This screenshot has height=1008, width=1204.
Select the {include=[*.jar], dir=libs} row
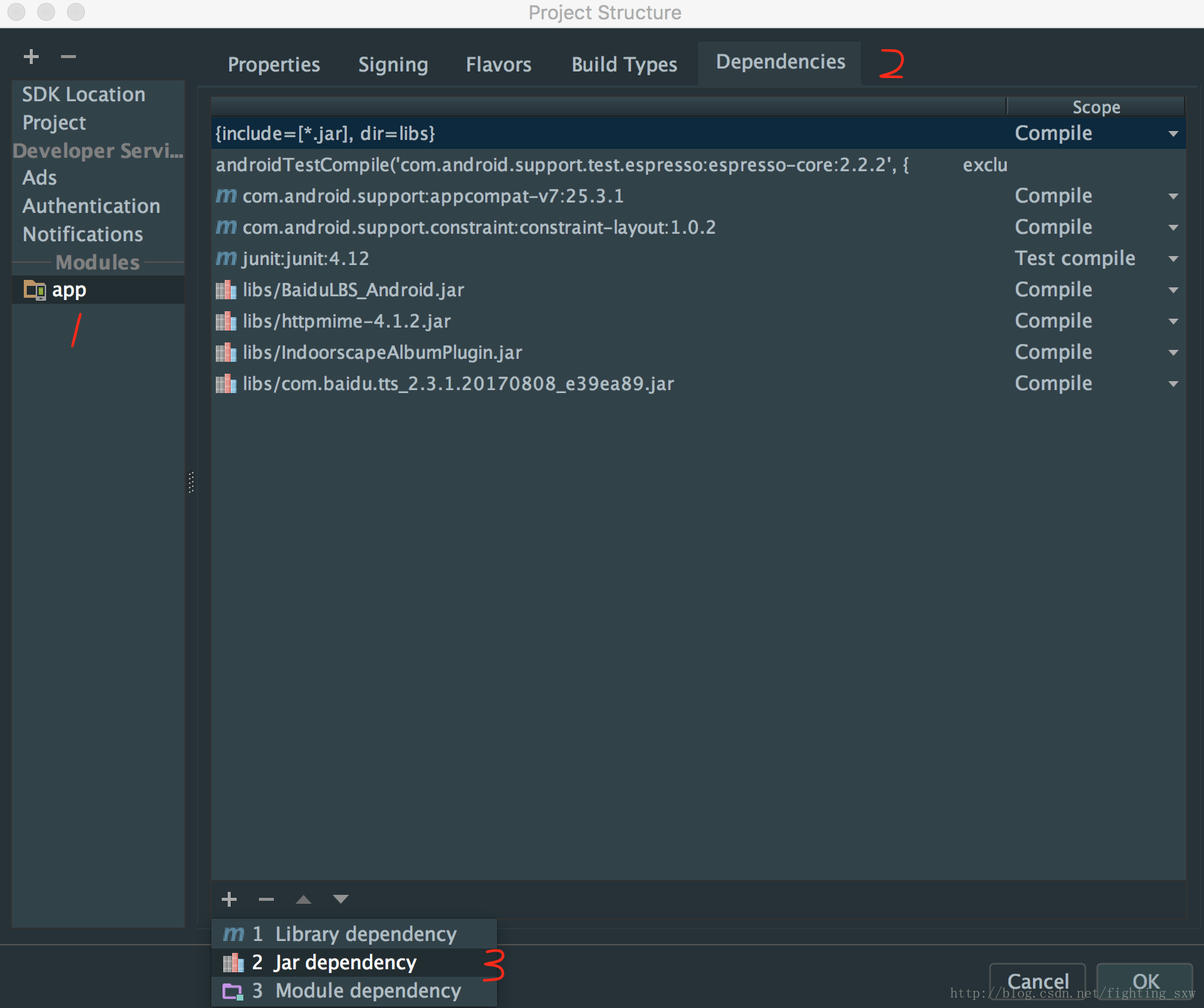coord(698,133)
